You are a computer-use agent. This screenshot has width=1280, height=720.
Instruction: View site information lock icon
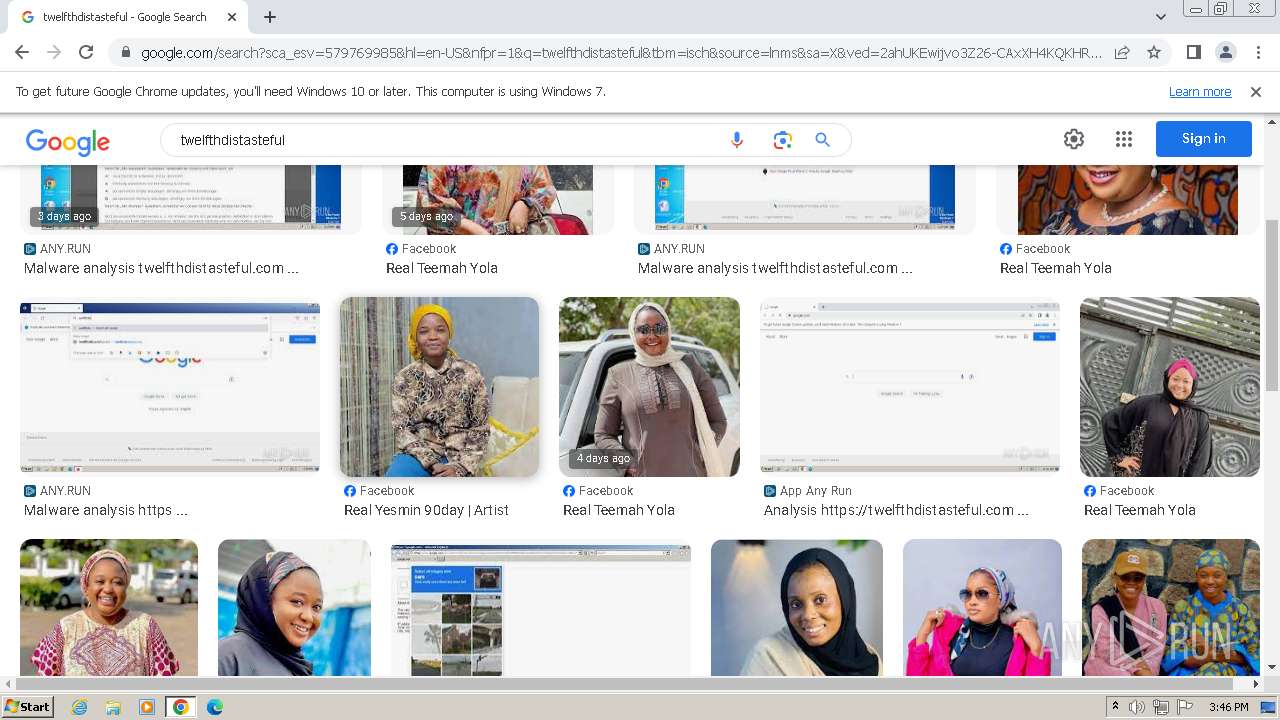[x=125, y=52]
